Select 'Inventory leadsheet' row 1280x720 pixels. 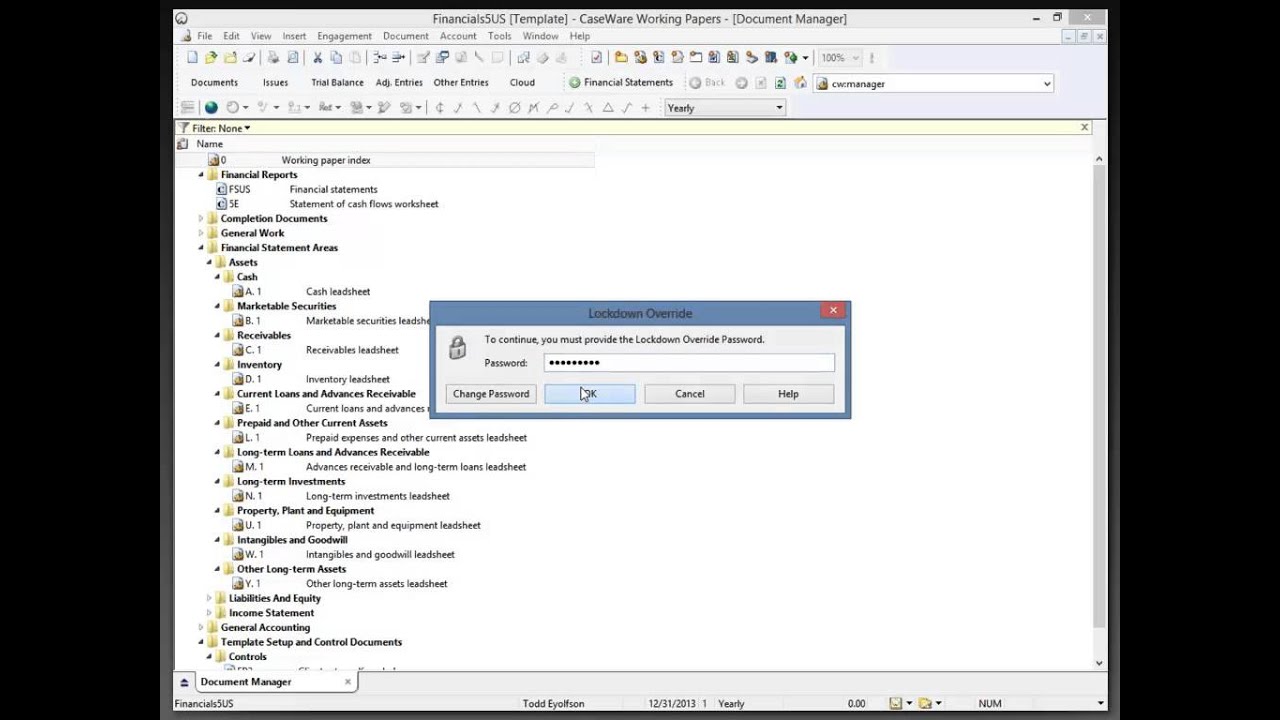coord(348,379)
